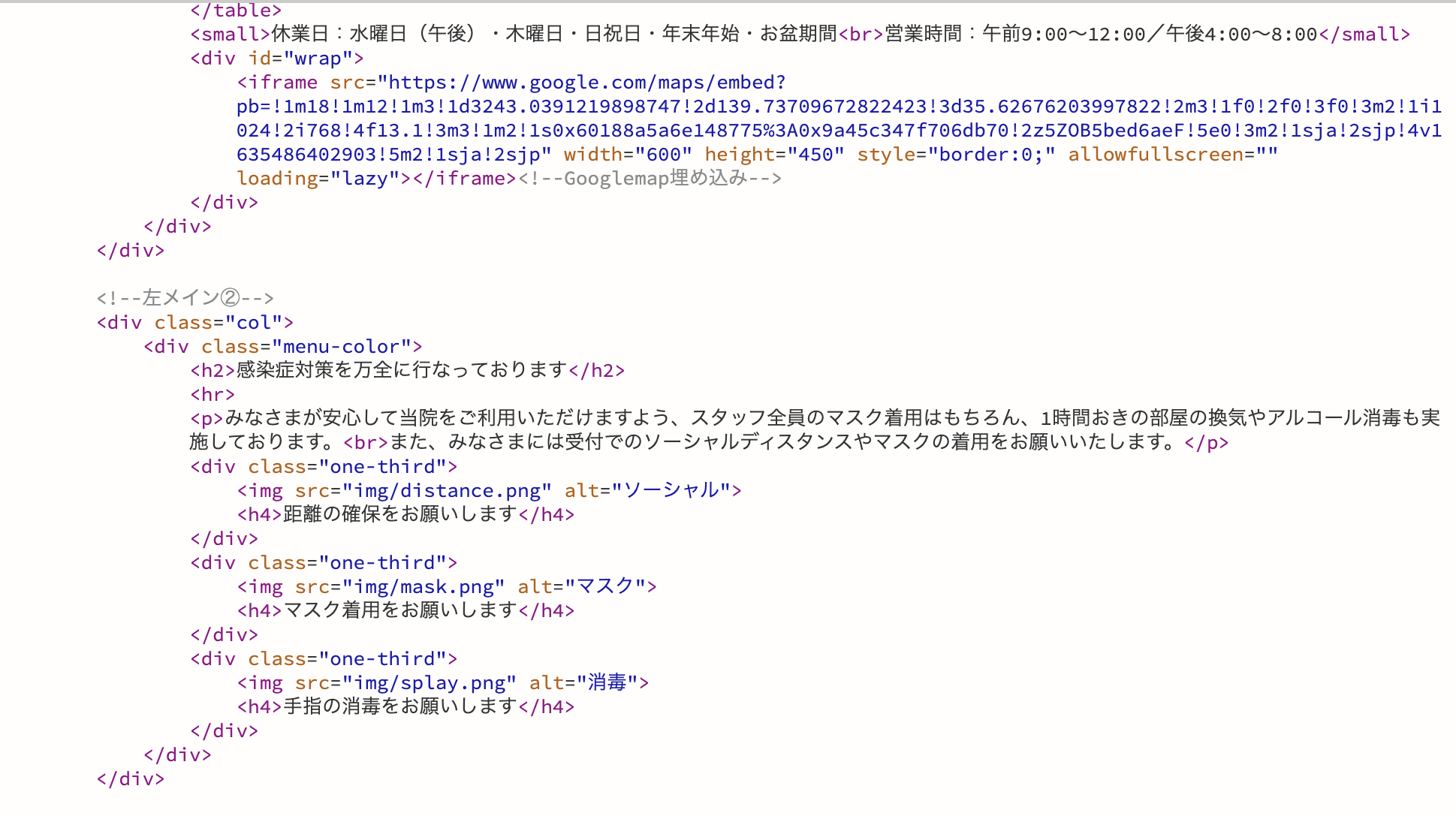The height and width of the screenshot is (816, 1456).
Task: Click the alt="マスク" attribute
Action: coord(582,587)
